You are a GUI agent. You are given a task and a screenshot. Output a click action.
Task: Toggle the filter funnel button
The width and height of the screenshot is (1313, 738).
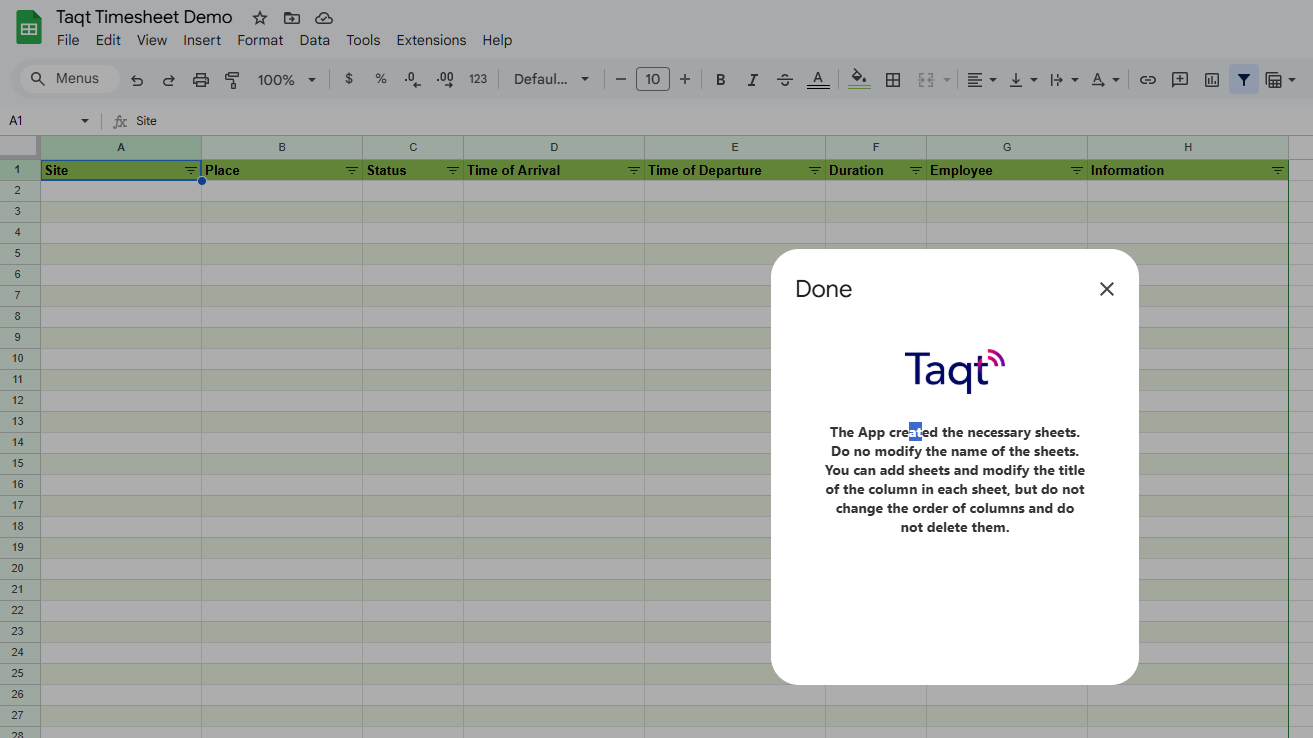[x=1244, y=79]
